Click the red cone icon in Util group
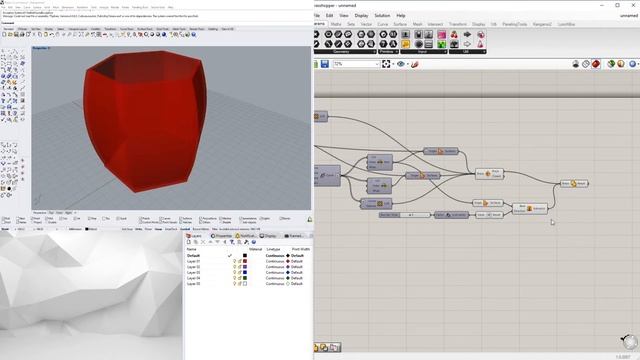Screen dimensions: 640x360 (x=480, y=44)
